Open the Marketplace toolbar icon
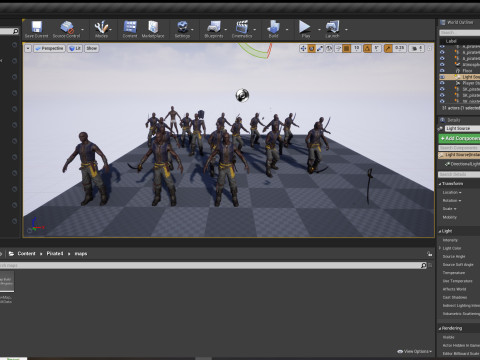This screenshot has height=360, width=480. click(x=153, y=29)
